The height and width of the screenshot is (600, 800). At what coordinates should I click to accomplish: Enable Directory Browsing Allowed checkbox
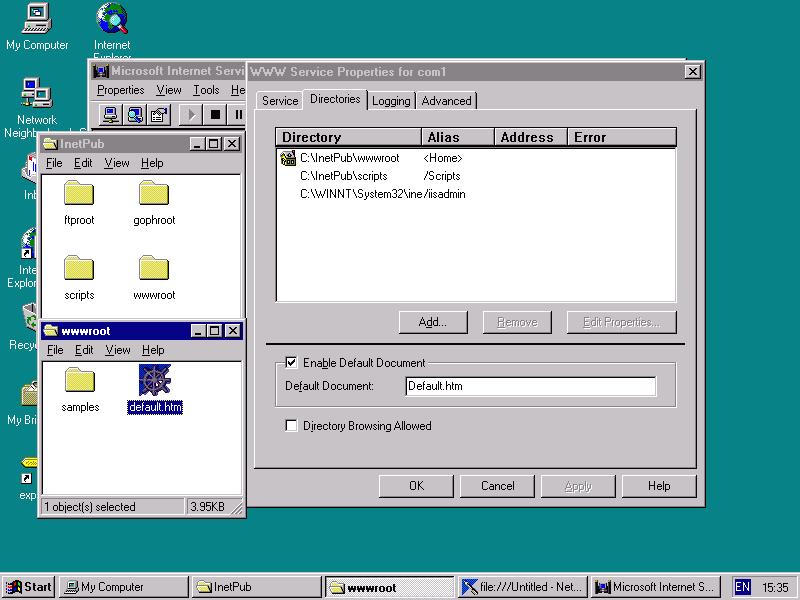pos(292,426)
